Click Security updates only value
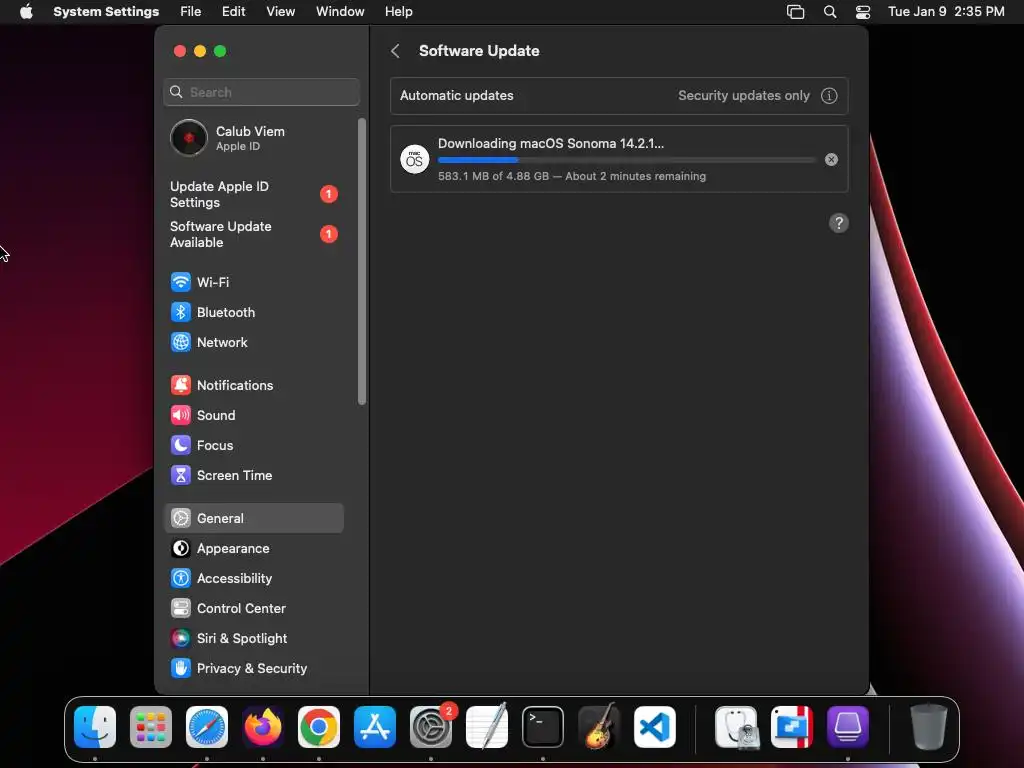The height and width of the screenshot is (768, 1024). (743, 95)
